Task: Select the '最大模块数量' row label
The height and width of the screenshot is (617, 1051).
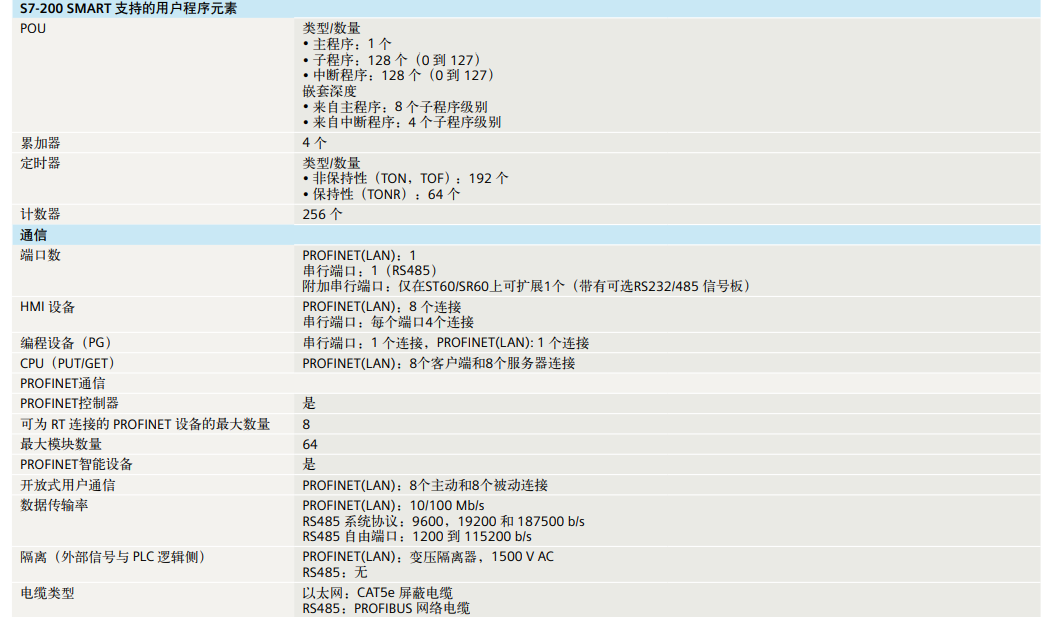Action: click(61, 444)
